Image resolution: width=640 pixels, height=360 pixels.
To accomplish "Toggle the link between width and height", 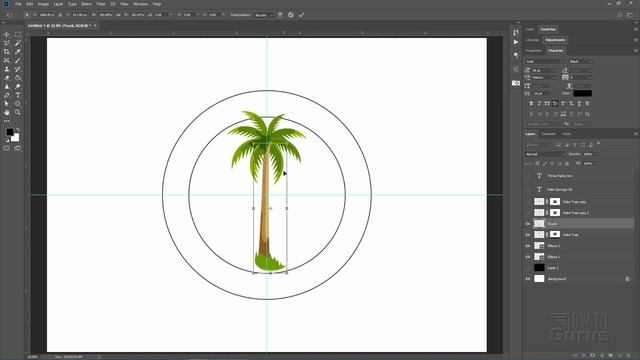I will click(118, 15).
